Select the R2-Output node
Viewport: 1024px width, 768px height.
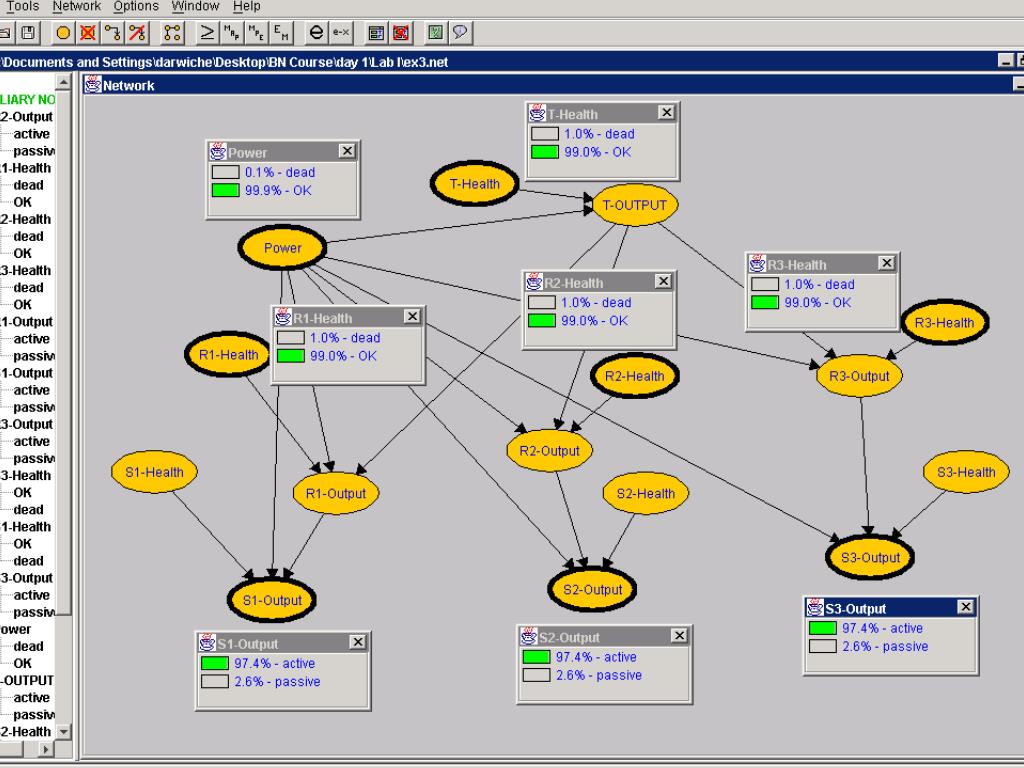tap(549, 451)
